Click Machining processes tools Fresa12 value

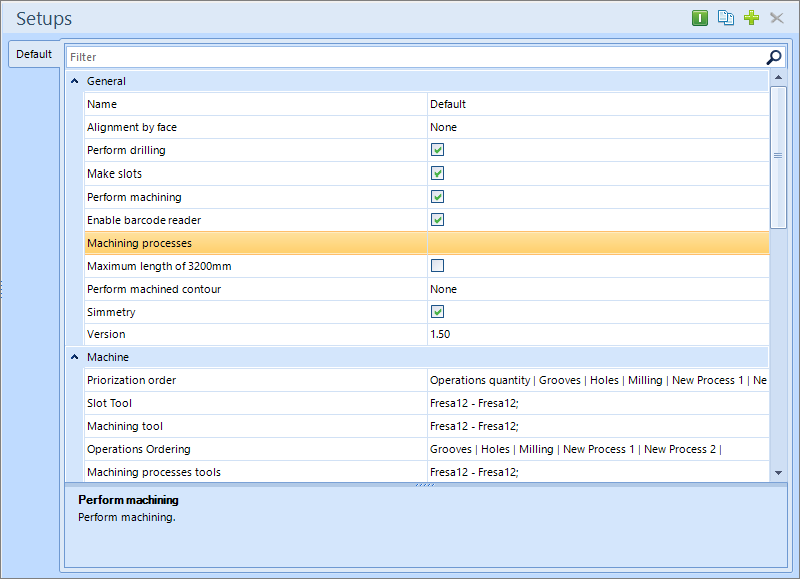(598, 472)
